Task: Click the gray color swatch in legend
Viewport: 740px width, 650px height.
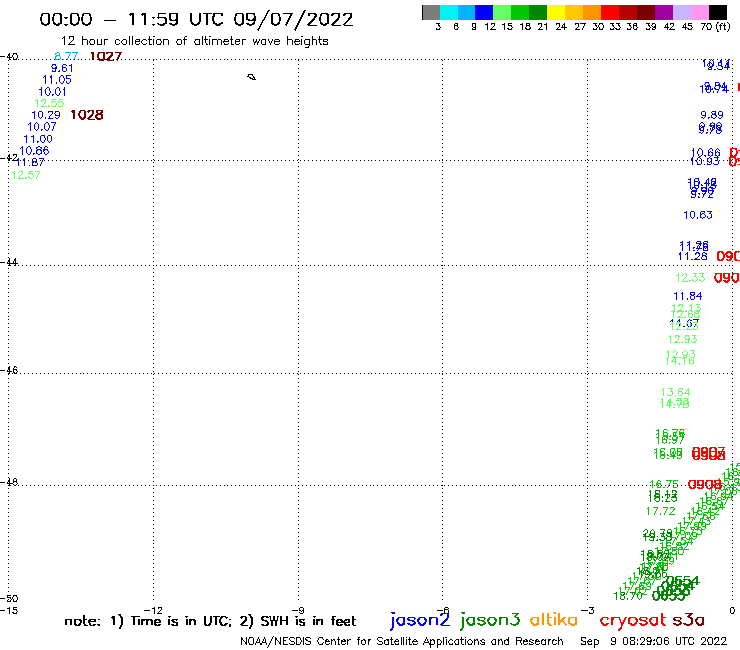Action: [x=431, y=12]
